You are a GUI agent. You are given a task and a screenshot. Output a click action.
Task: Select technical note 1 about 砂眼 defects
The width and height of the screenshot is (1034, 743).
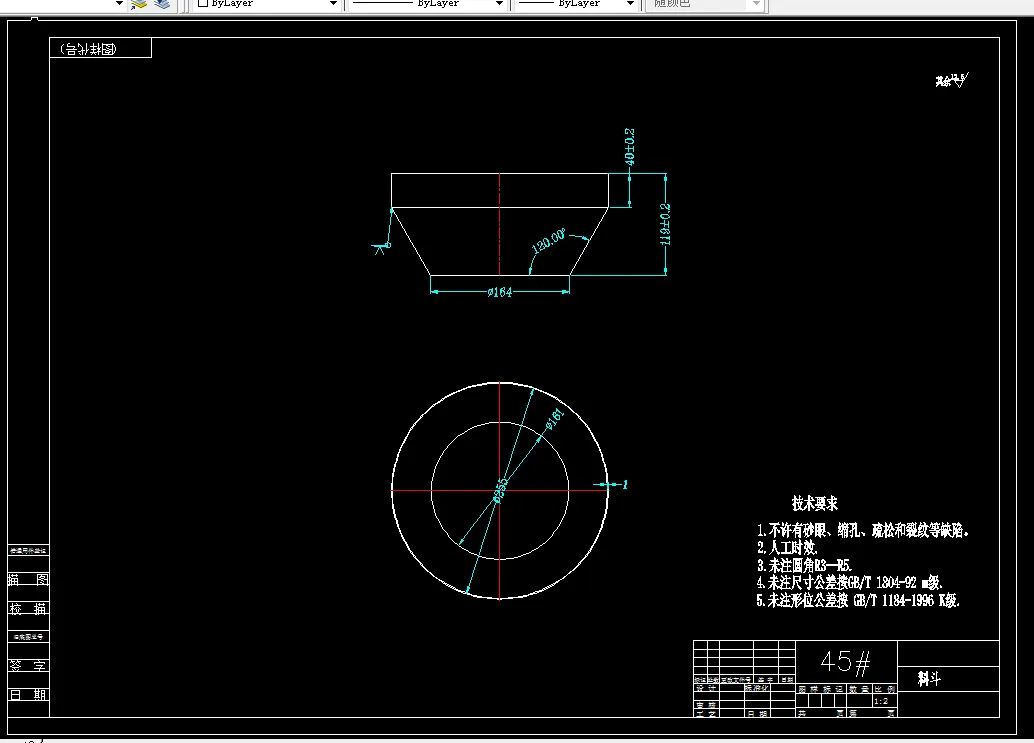click(863, 530)
